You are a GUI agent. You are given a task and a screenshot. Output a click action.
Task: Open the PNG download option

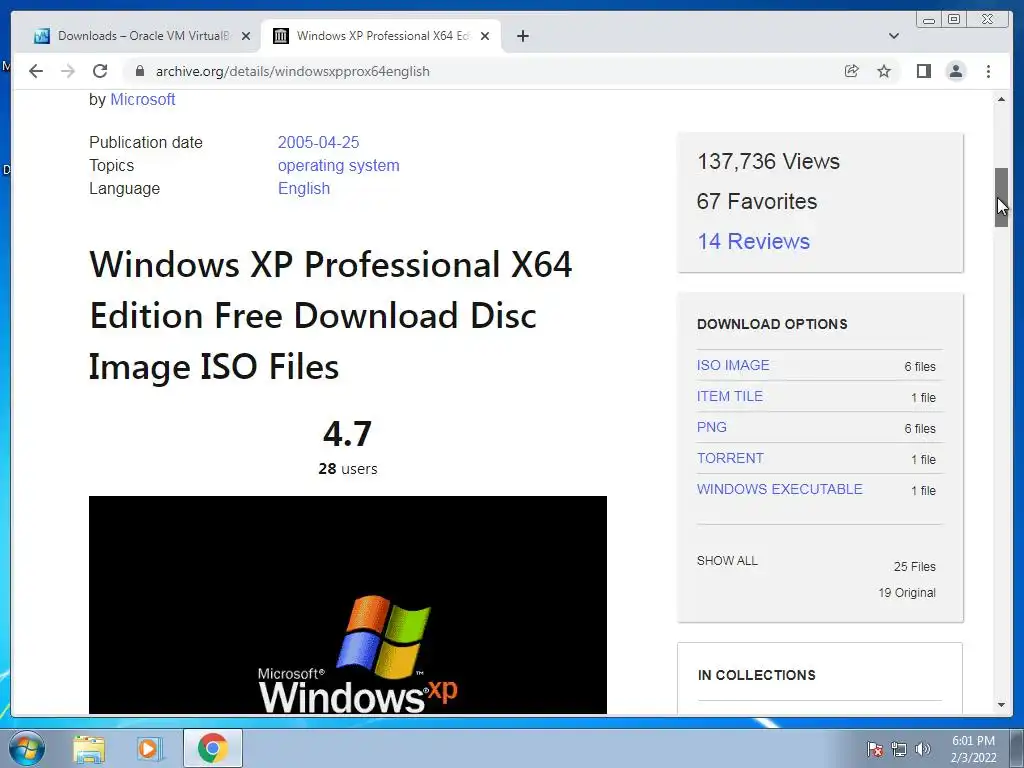pyautogui.click(x=711, y=427)
